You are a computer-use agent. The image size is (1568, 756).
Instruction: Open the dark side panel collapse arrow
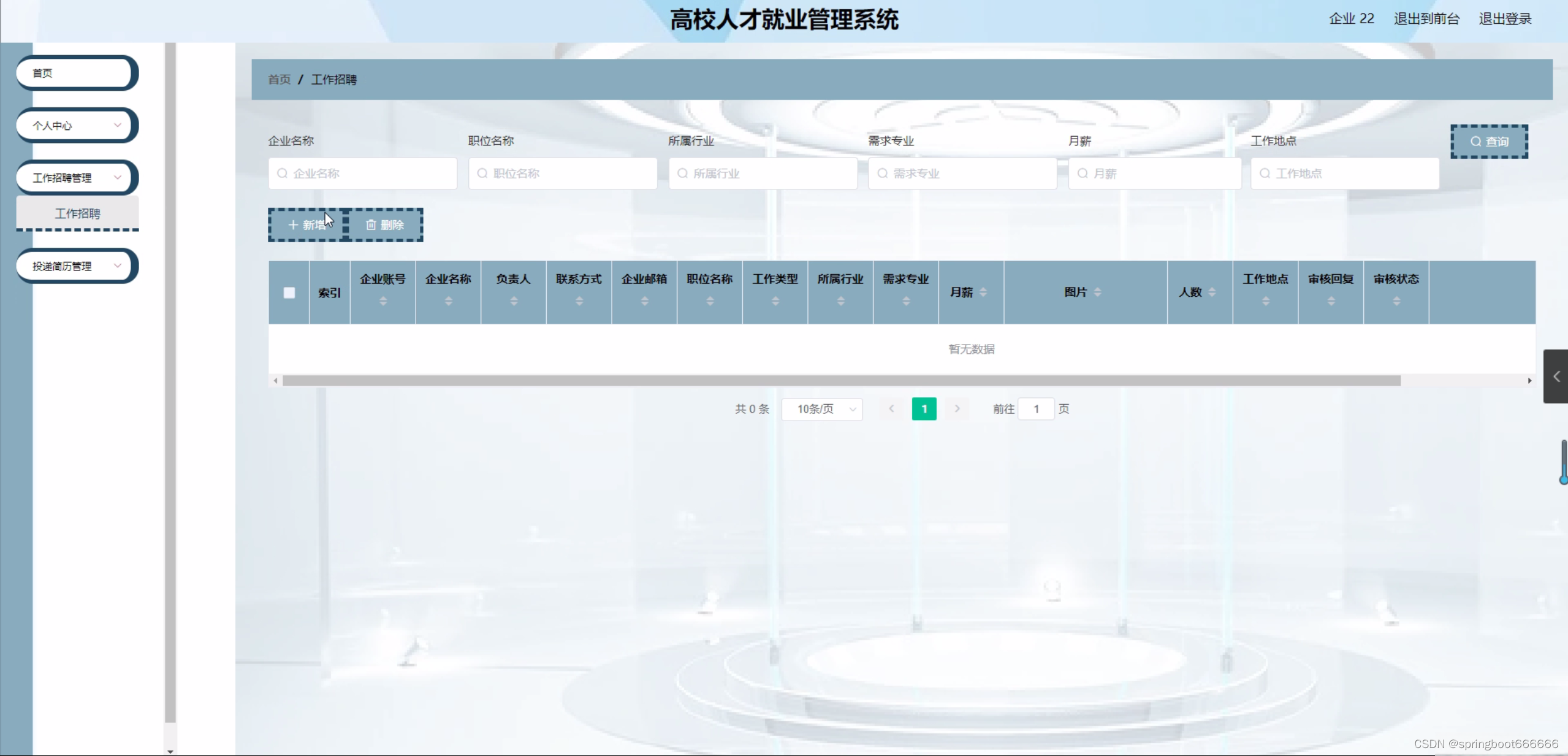1556,376
